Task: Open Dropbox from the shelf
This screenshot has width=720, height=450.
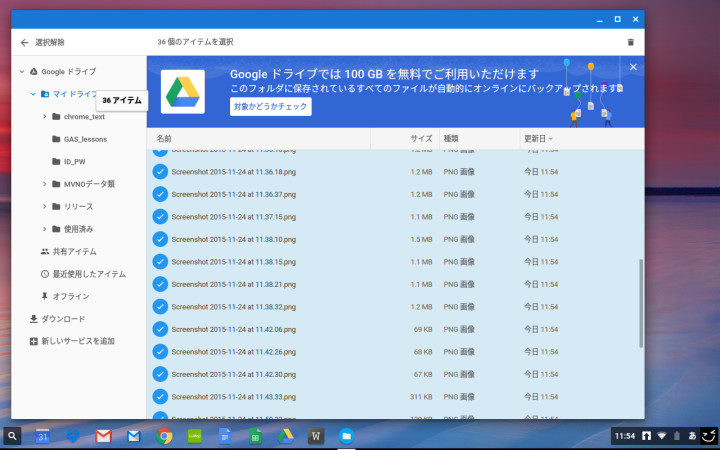Action: [x=73, y=436]
